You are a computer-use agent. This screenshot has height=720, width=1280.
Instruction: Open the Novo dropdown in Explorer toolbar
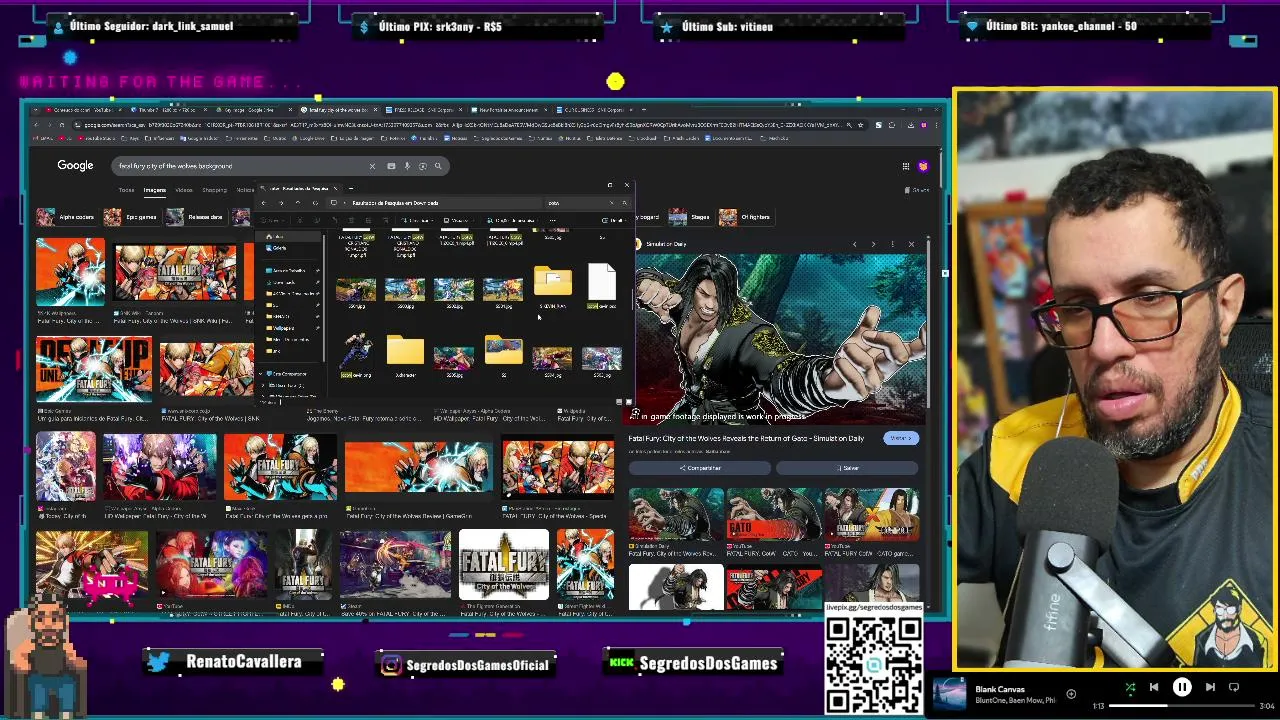tap(273, 220)
